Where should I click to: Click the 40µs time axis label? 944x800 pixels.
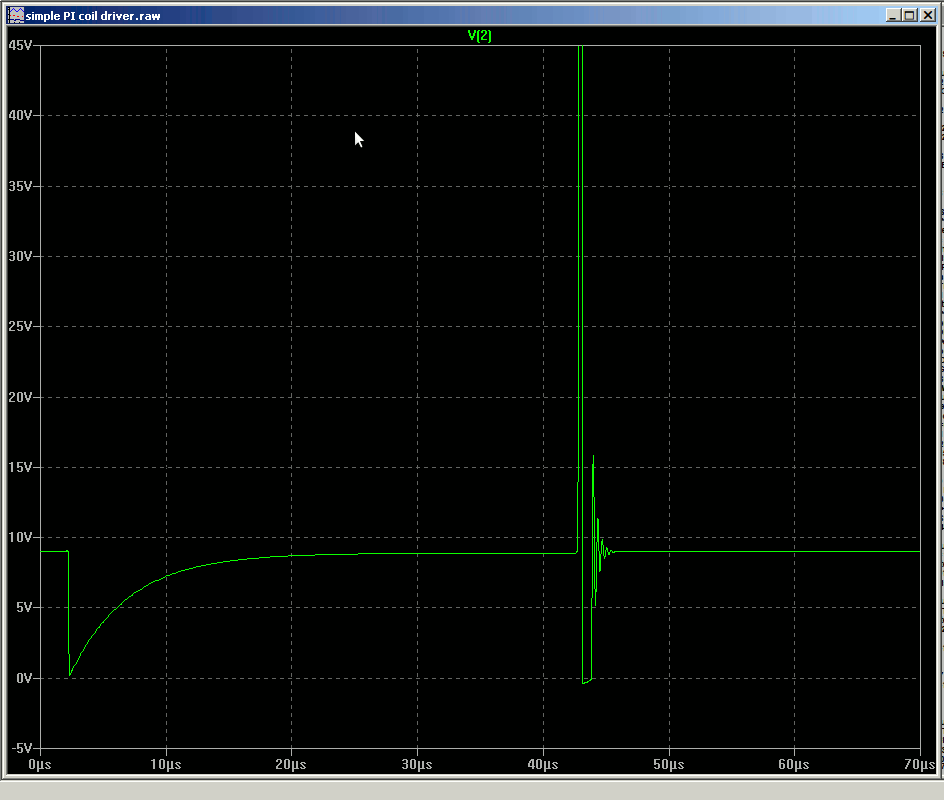[x=542, y=764]
